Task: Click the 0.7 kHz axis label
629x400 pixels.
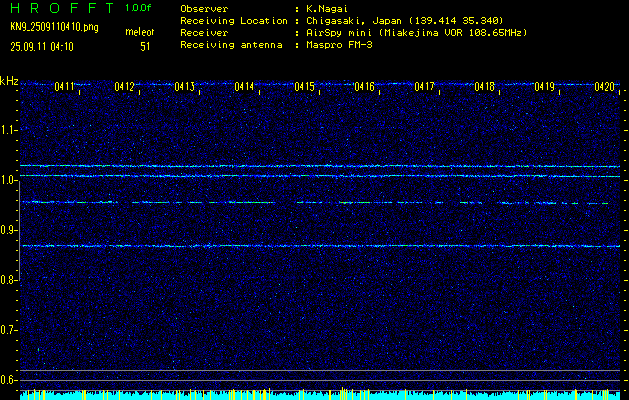Action: pos(9,330)
